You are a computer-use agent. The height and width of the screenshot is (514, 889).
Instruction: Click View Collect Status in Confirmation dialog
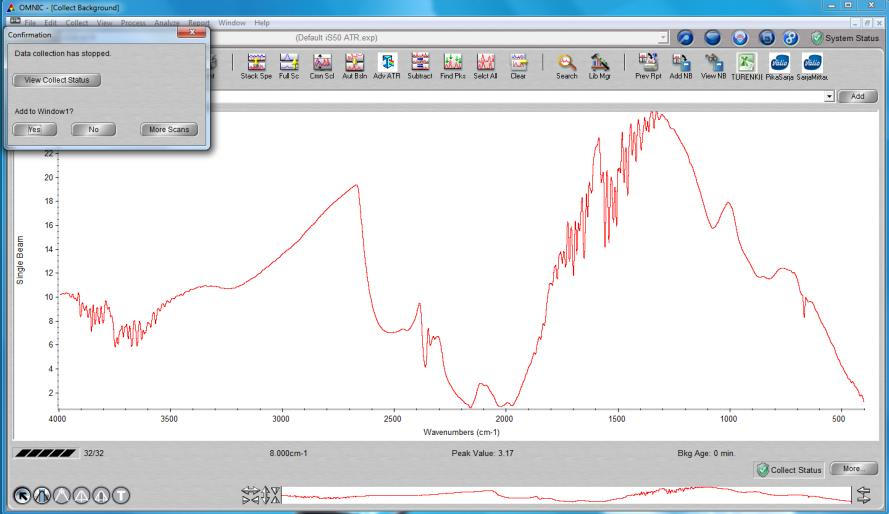(x=57, y=80)
